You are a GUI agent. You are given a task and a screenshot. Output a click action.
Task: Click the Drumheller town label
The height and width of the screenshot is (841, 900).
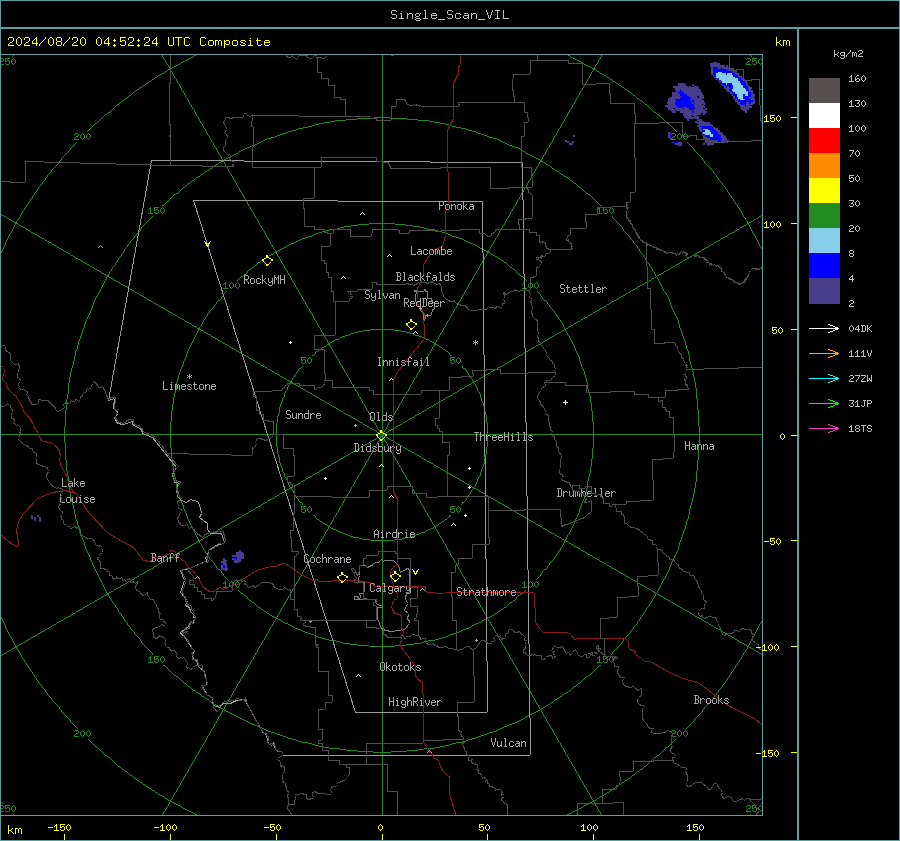click(586, 493)
